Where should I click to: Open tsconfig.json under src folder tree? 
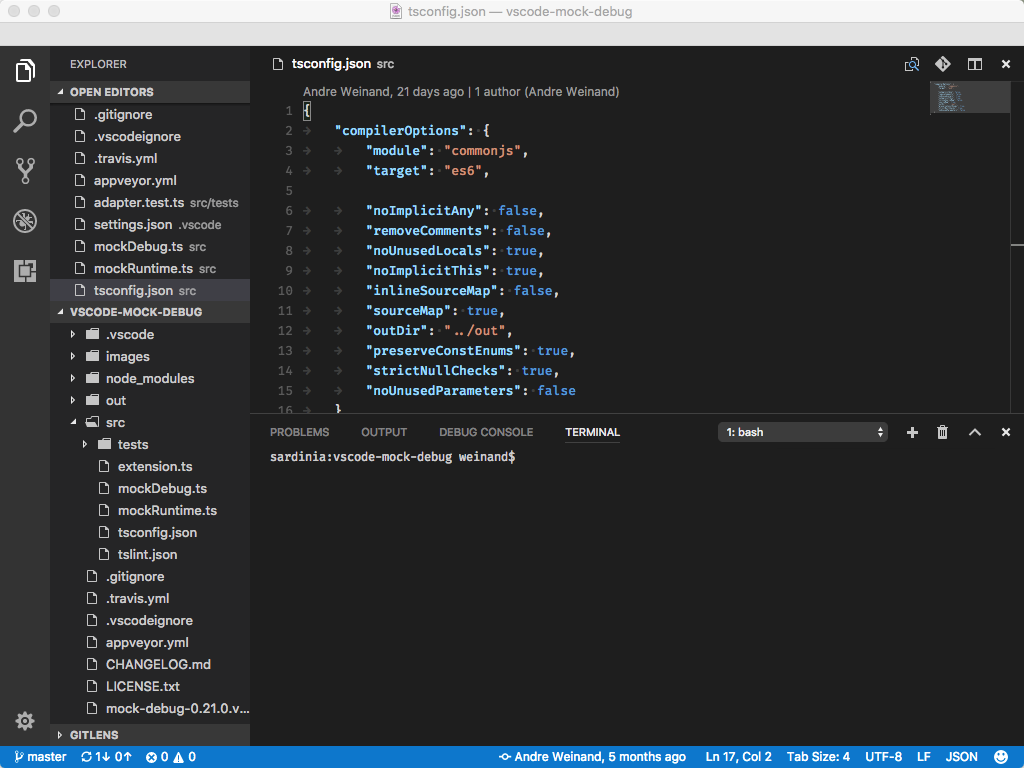[150, 532]
